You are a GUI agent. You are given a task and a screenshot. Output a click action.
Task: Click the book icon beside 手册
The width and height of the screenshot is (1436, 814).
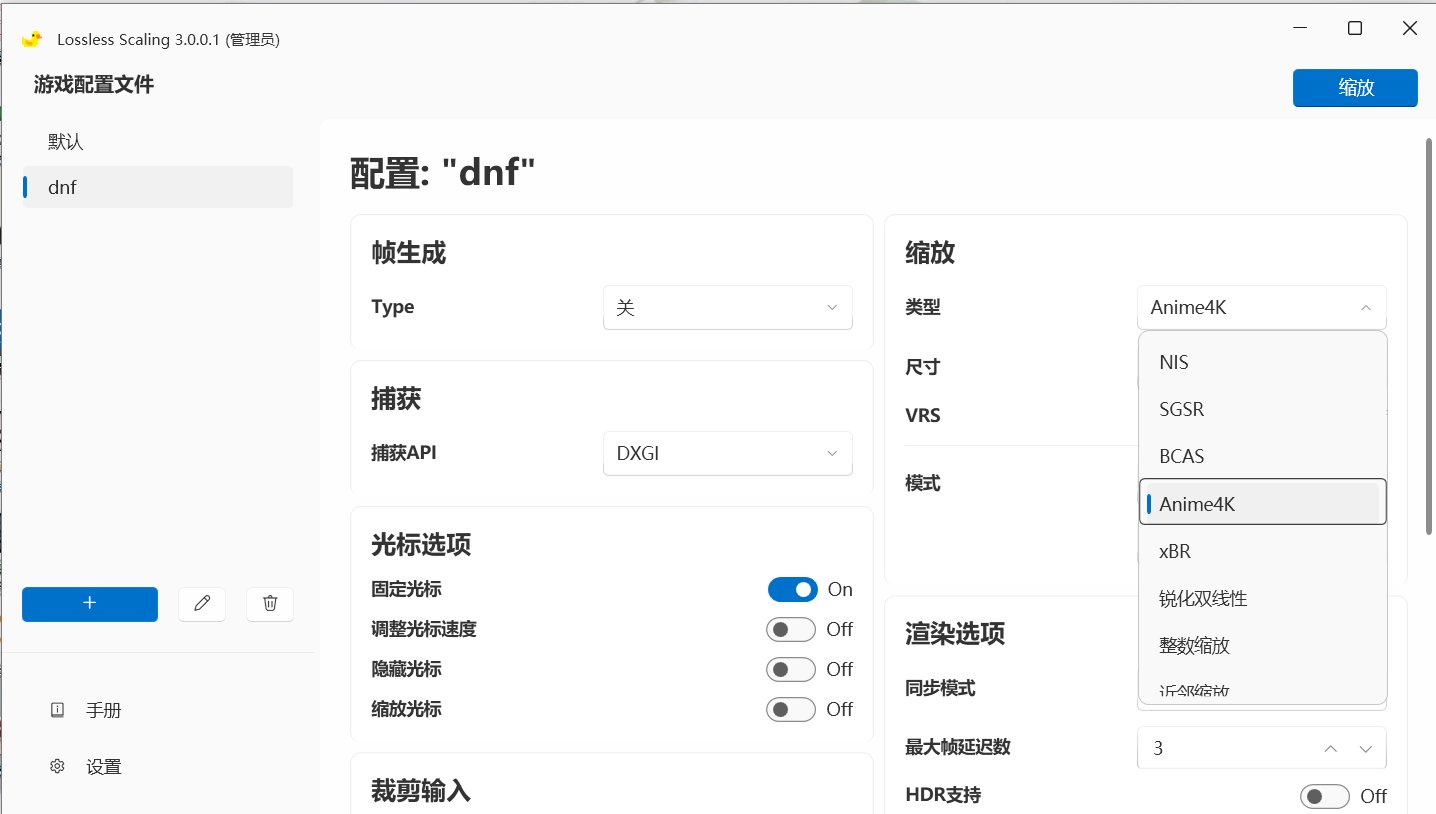(57, 710)
